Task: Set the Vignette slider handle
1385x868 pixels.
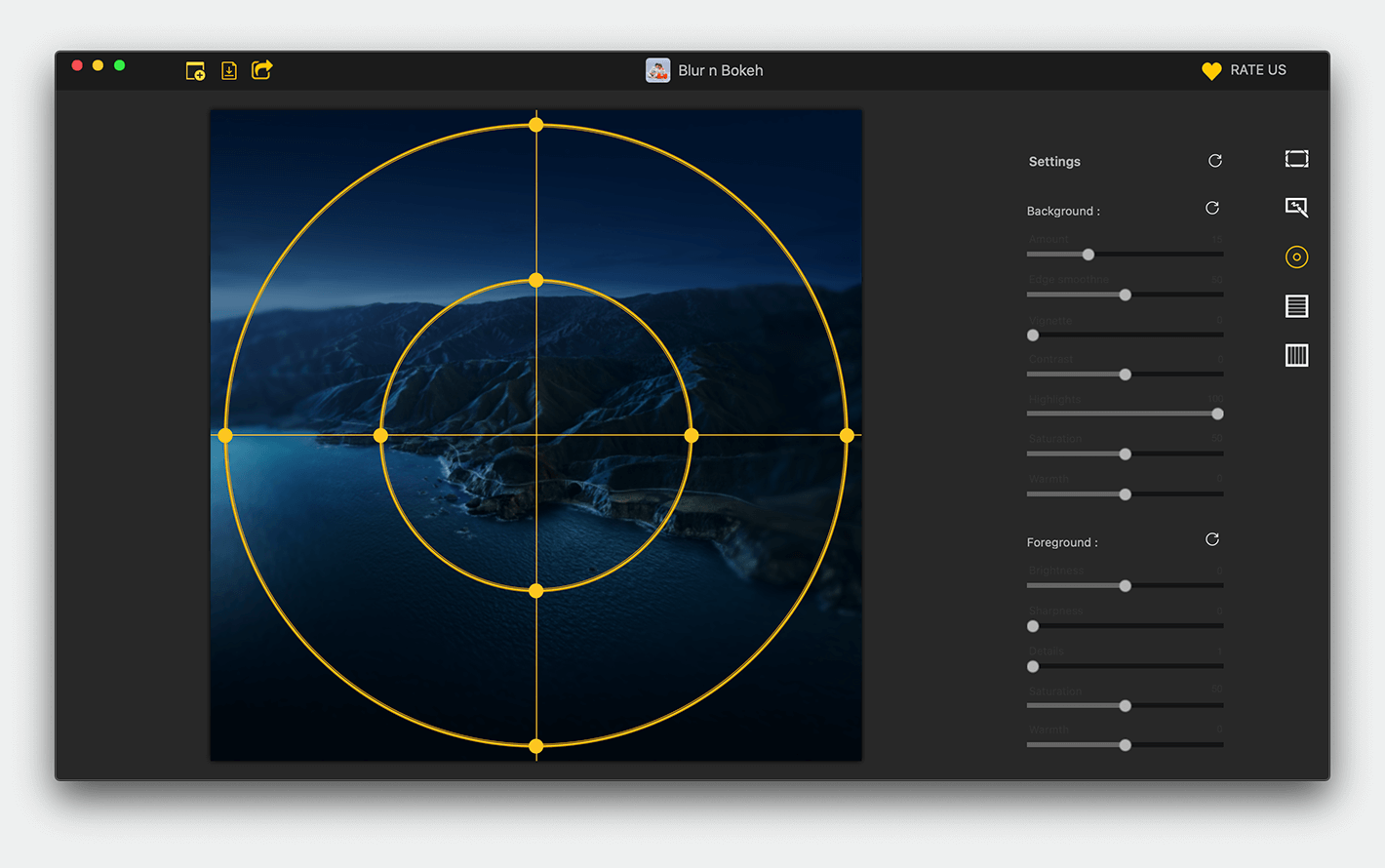Action: pyautogui.click(x=1033, y=335)
